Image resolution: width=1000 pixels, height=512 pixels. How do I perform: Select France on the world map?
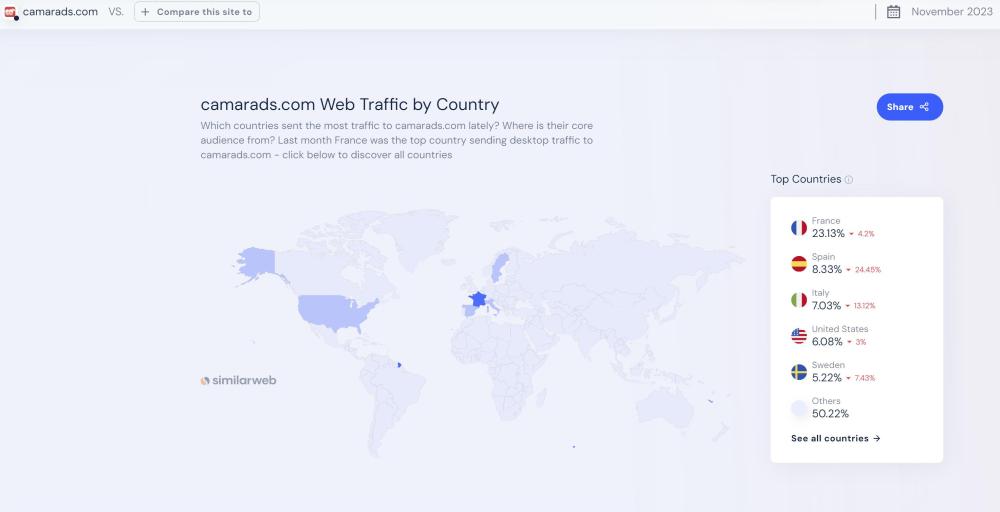478,298
